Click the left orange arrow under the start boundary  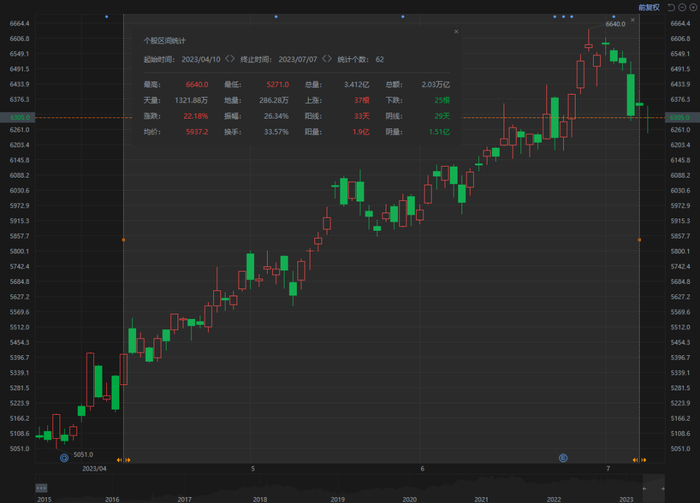119,460
